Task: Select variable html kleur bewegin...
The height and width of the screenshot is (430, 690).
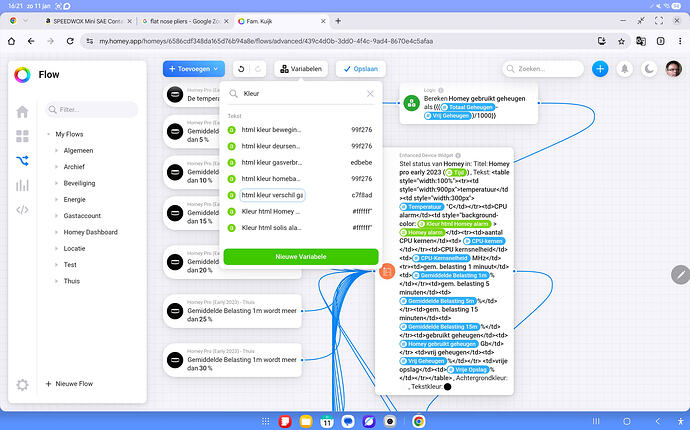Action: [x=301, y=130]
